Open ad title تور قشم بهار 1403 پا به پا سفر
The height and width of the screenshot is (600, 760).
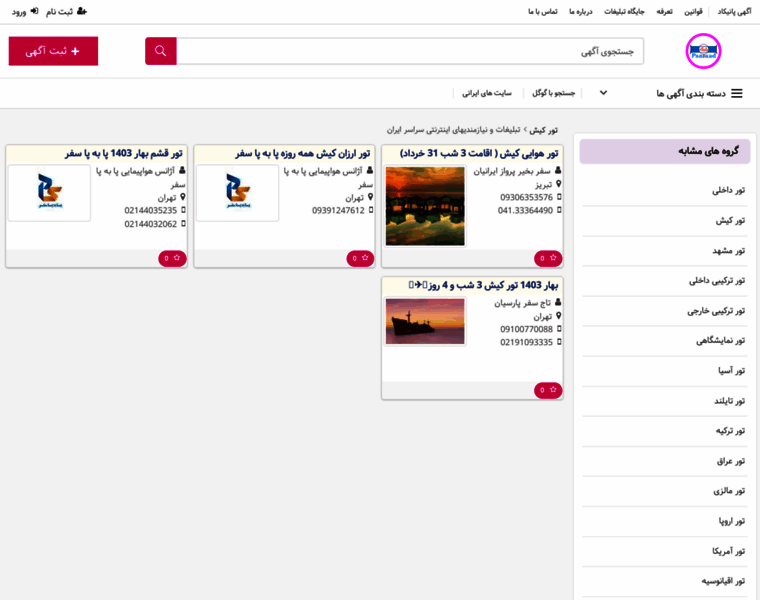pos(124,154)
